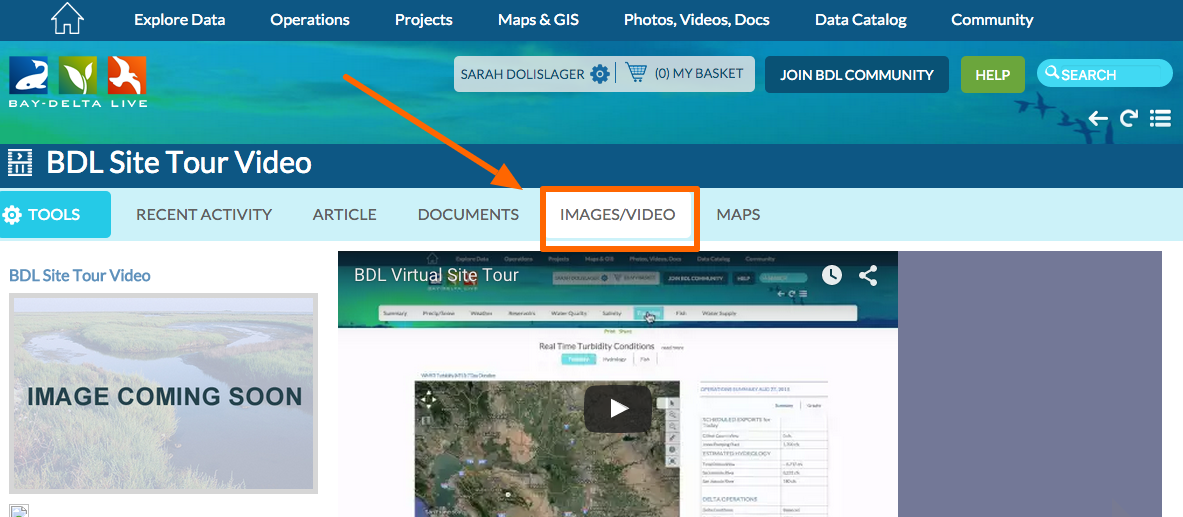Click the Watch Later clock icon on video
Image resolution: width=1183 pixels, height=517 pixels.
pos(831,275)
